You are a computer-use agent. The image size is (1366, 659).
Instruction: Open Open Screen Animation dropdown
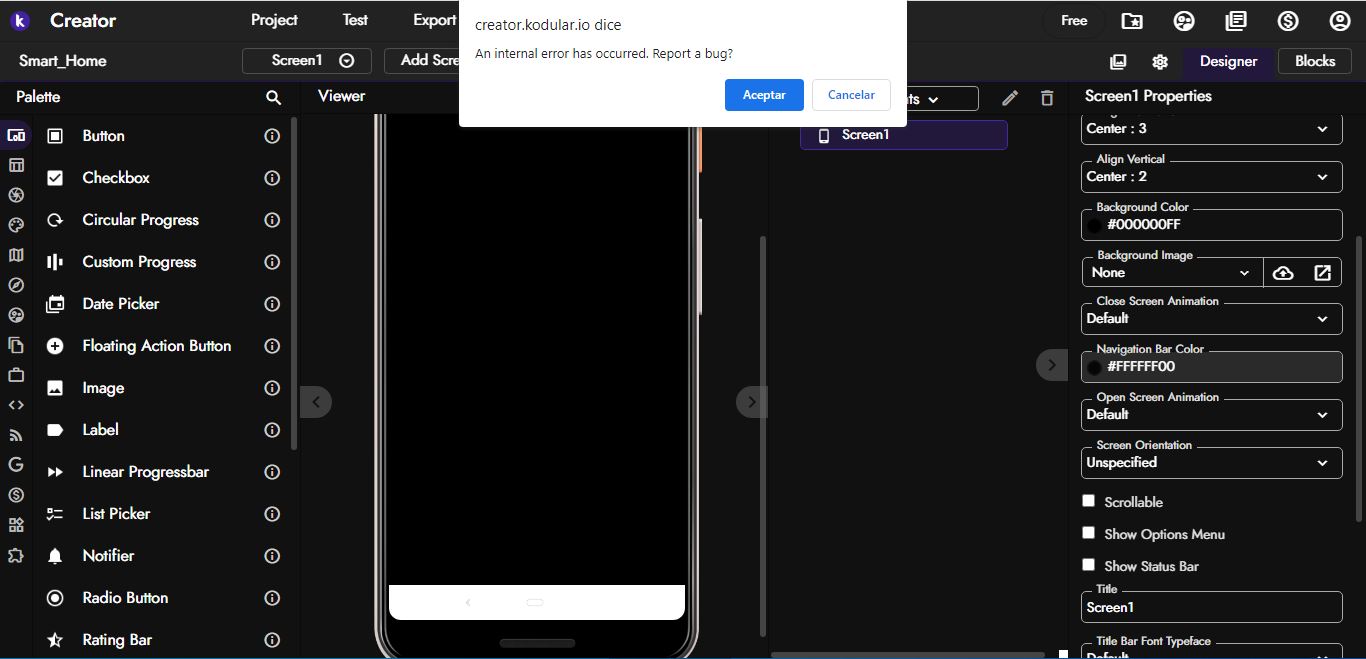(1212, 415)
